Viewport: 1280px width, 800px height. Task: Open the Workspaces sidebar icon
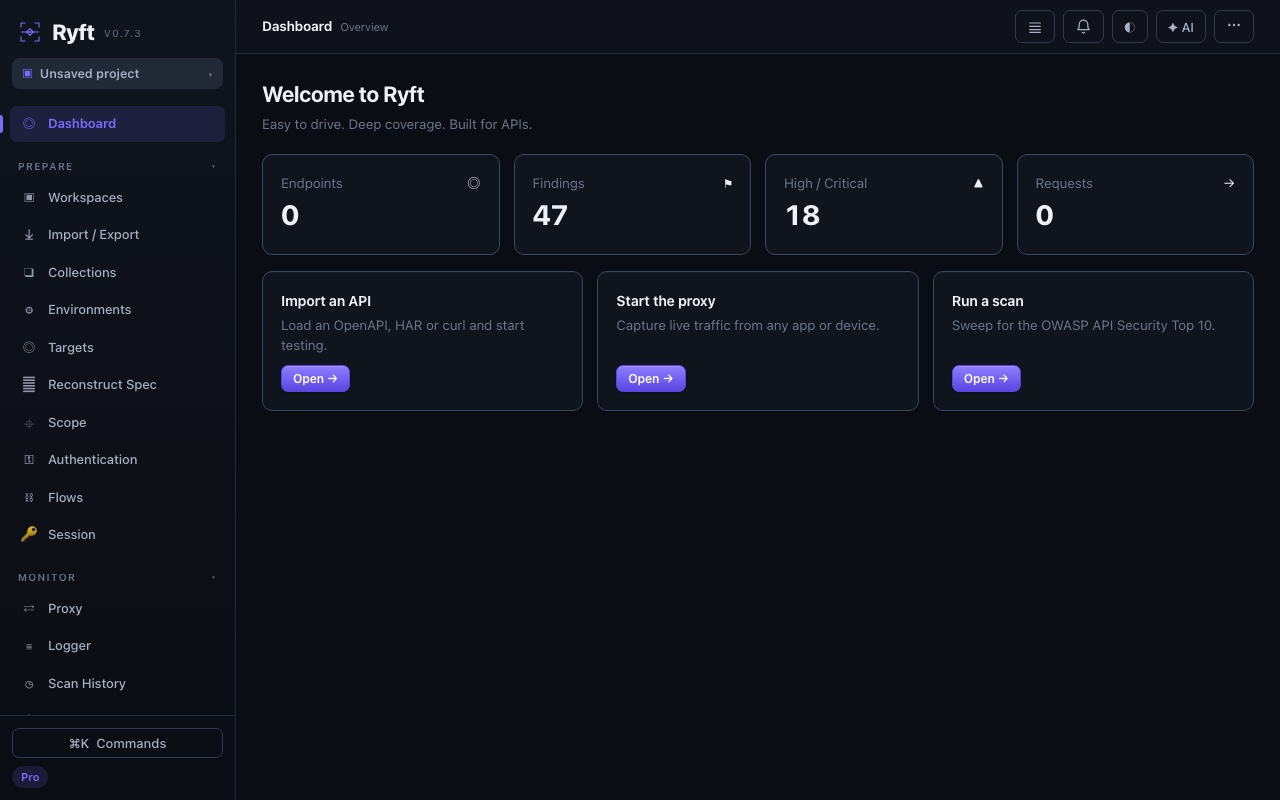pos(29,198)
